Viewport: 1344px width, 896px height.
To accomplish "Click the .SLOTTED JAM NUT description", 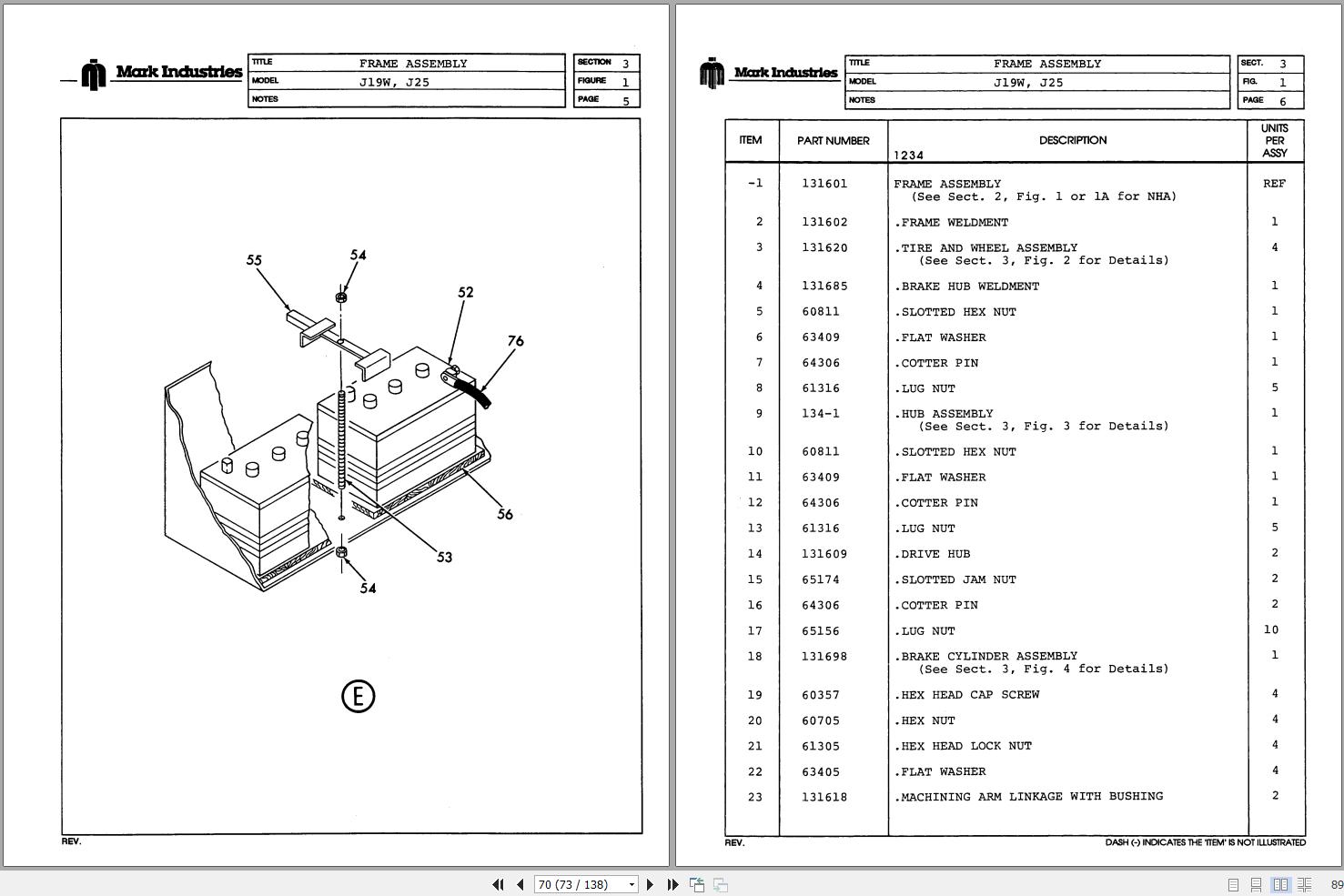I will coord(955,579).
